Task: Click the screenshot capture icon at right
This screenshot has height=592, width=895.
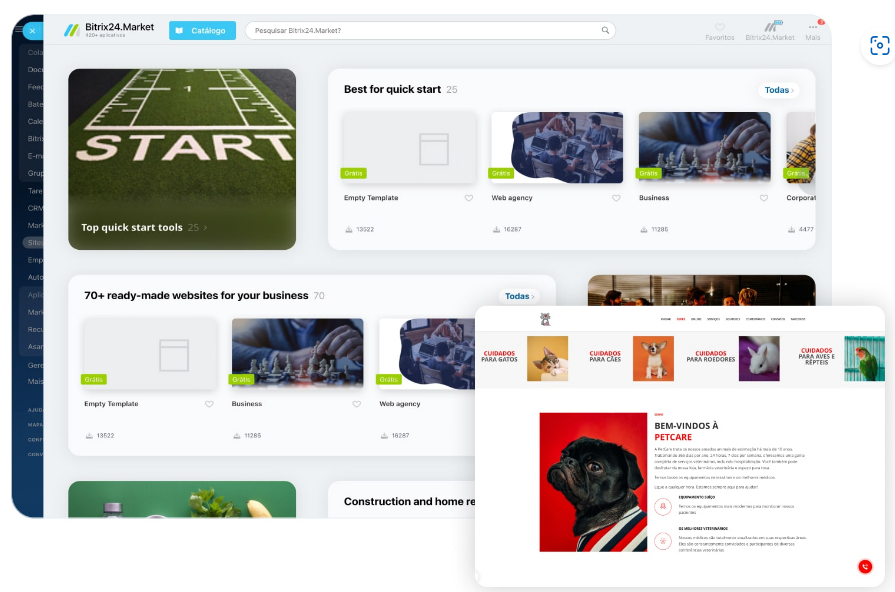Action: (x=880, y=46)
